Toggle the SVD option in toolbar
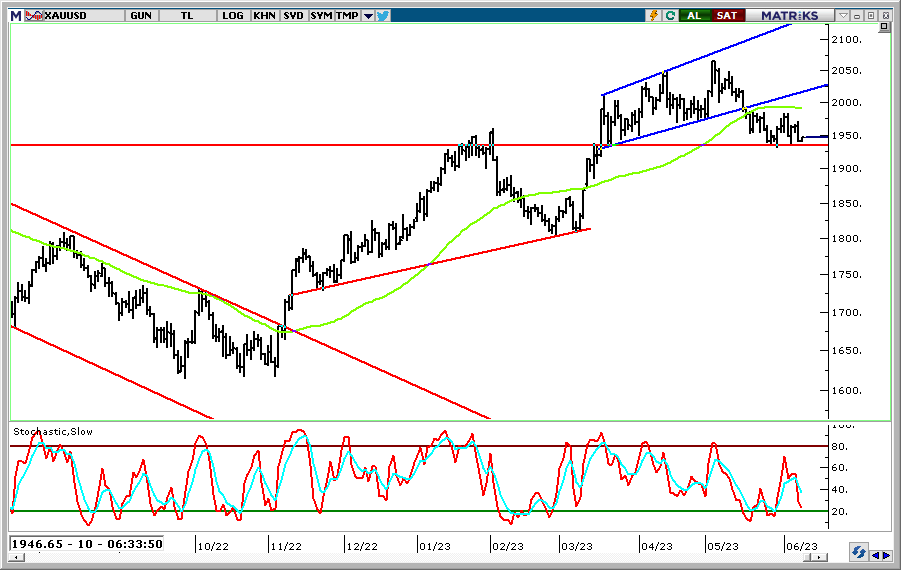 (x=293, y=15)
